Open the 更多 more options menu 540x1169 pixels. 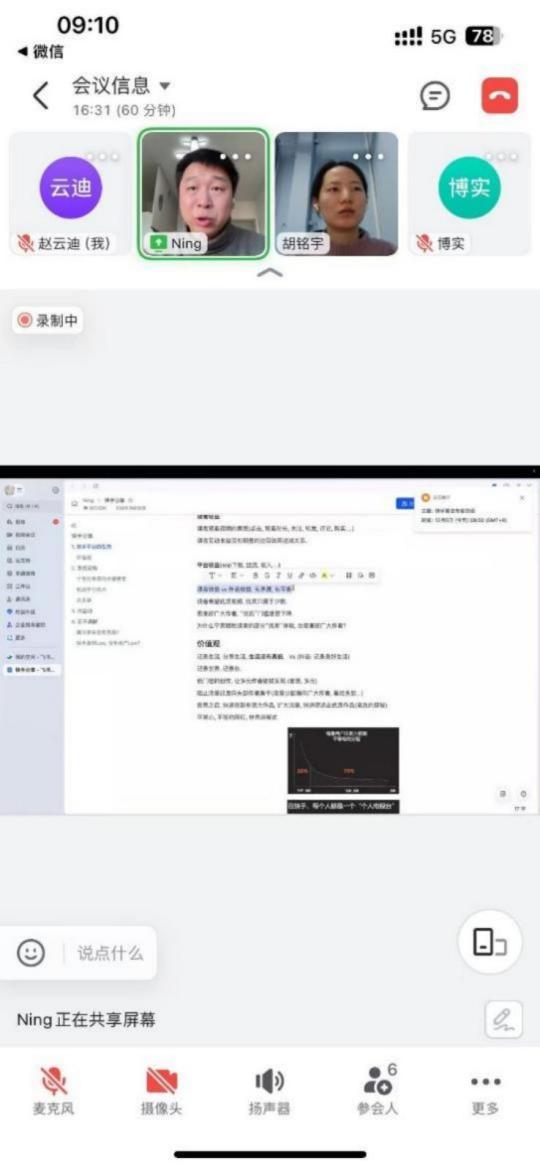pyautogui.click(x=486, y=1091)
